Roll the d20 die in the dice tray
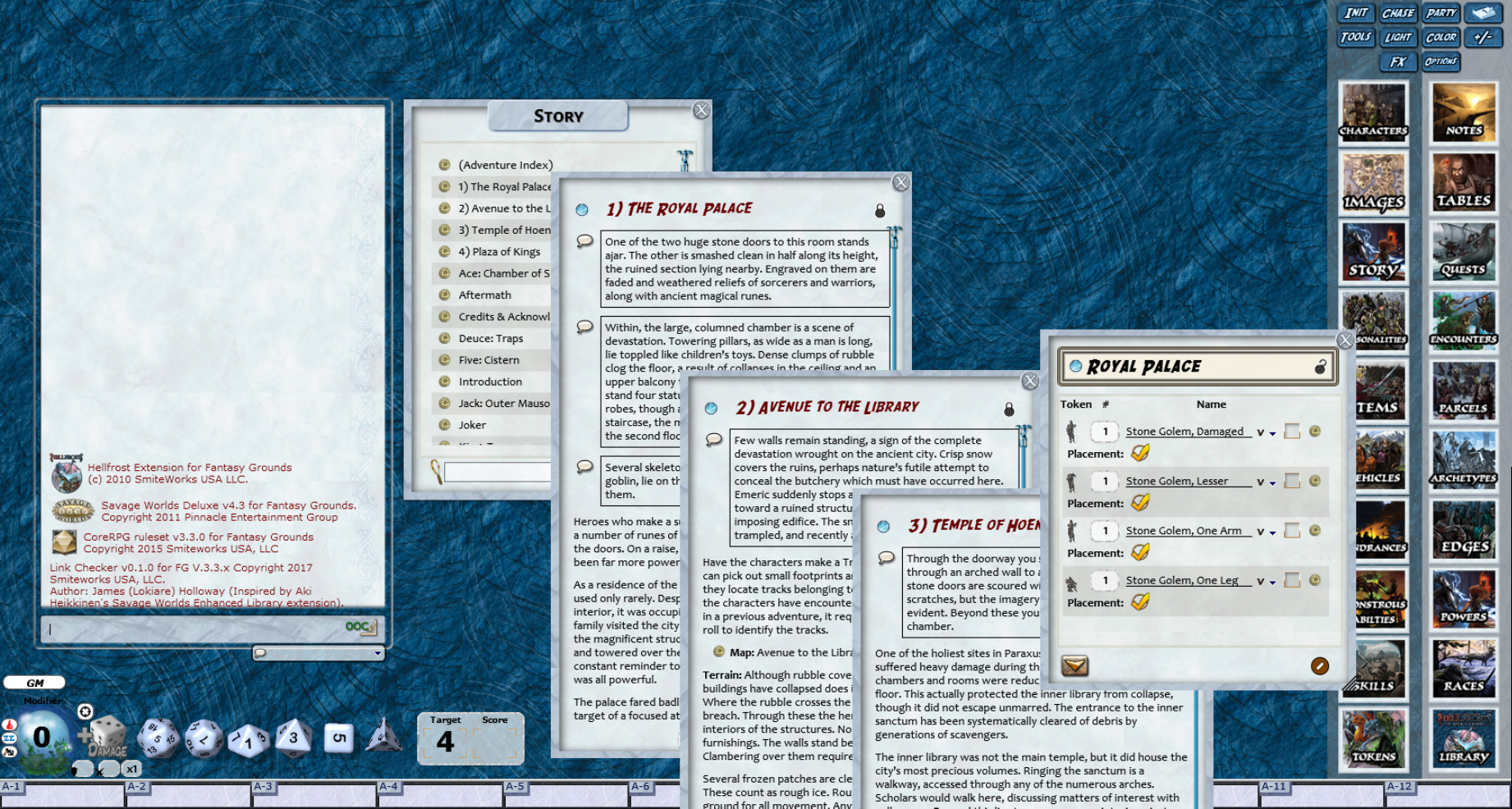The image size is (1512, 809). coord(158,738)
